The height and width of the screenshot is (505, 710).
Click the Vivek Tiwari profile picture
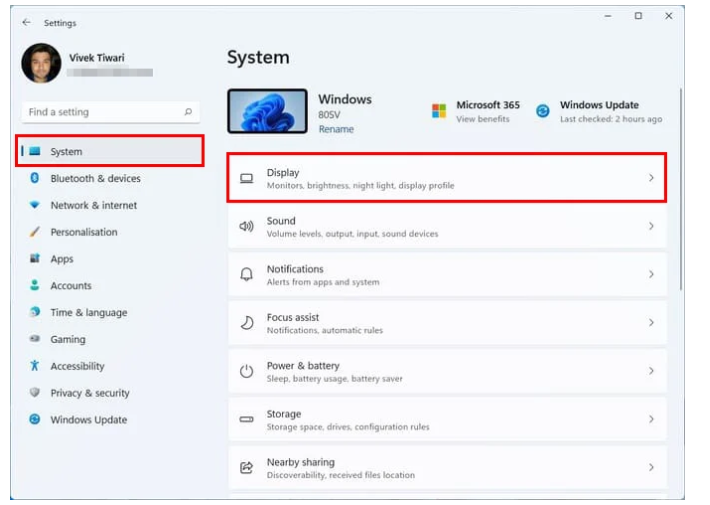pyautogui.click(x=41, y=63)
